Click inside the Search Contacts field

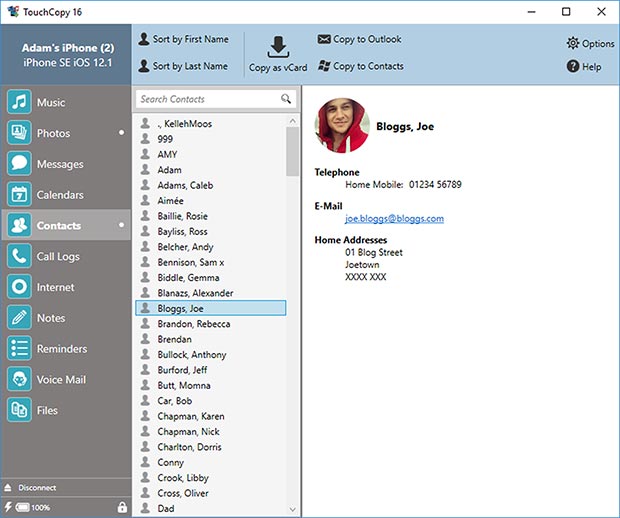(207, 99)
